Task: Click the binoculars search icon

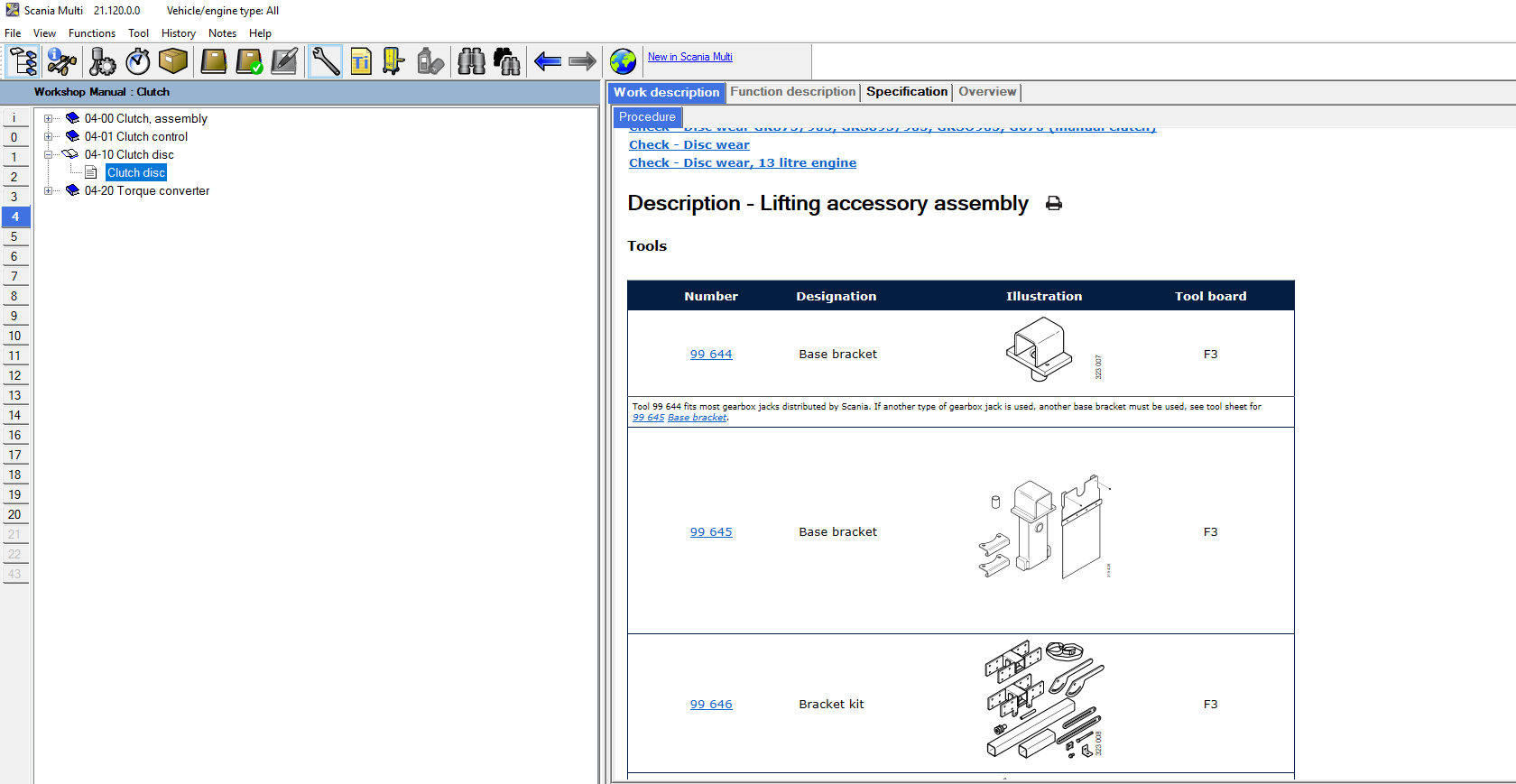Action: [471, 61]
